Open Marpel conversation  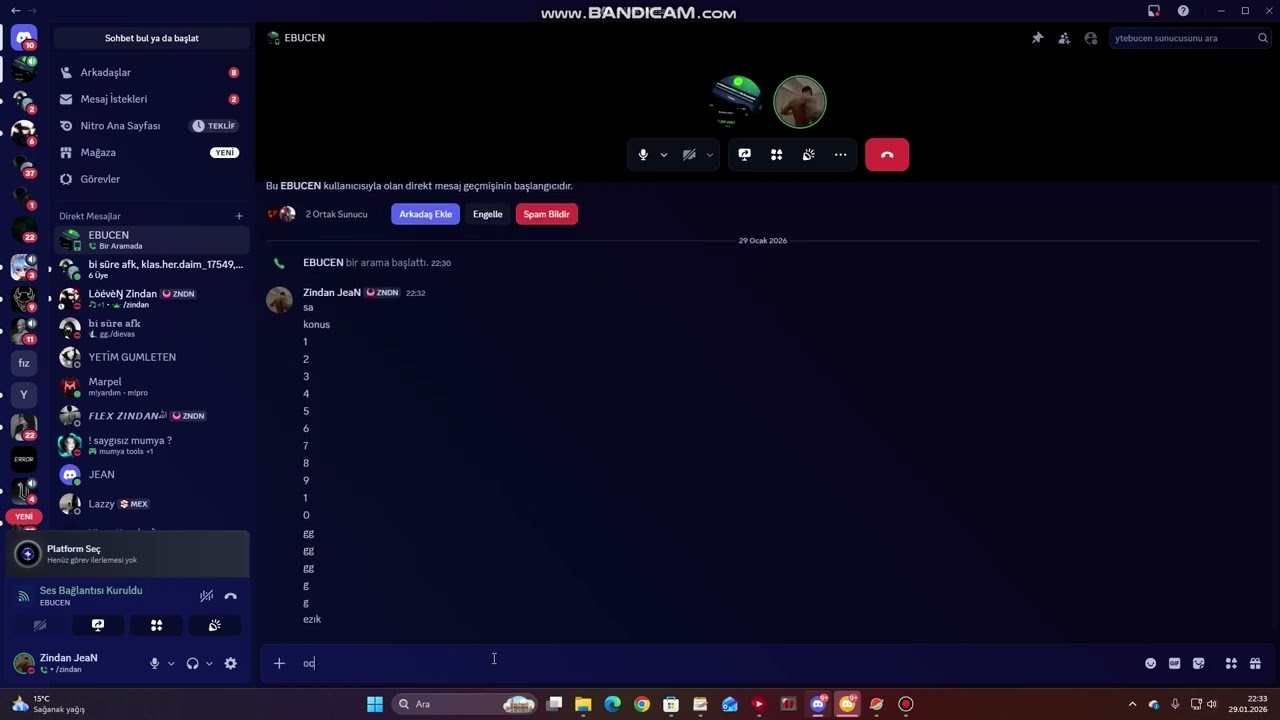[x=152, y=386]
